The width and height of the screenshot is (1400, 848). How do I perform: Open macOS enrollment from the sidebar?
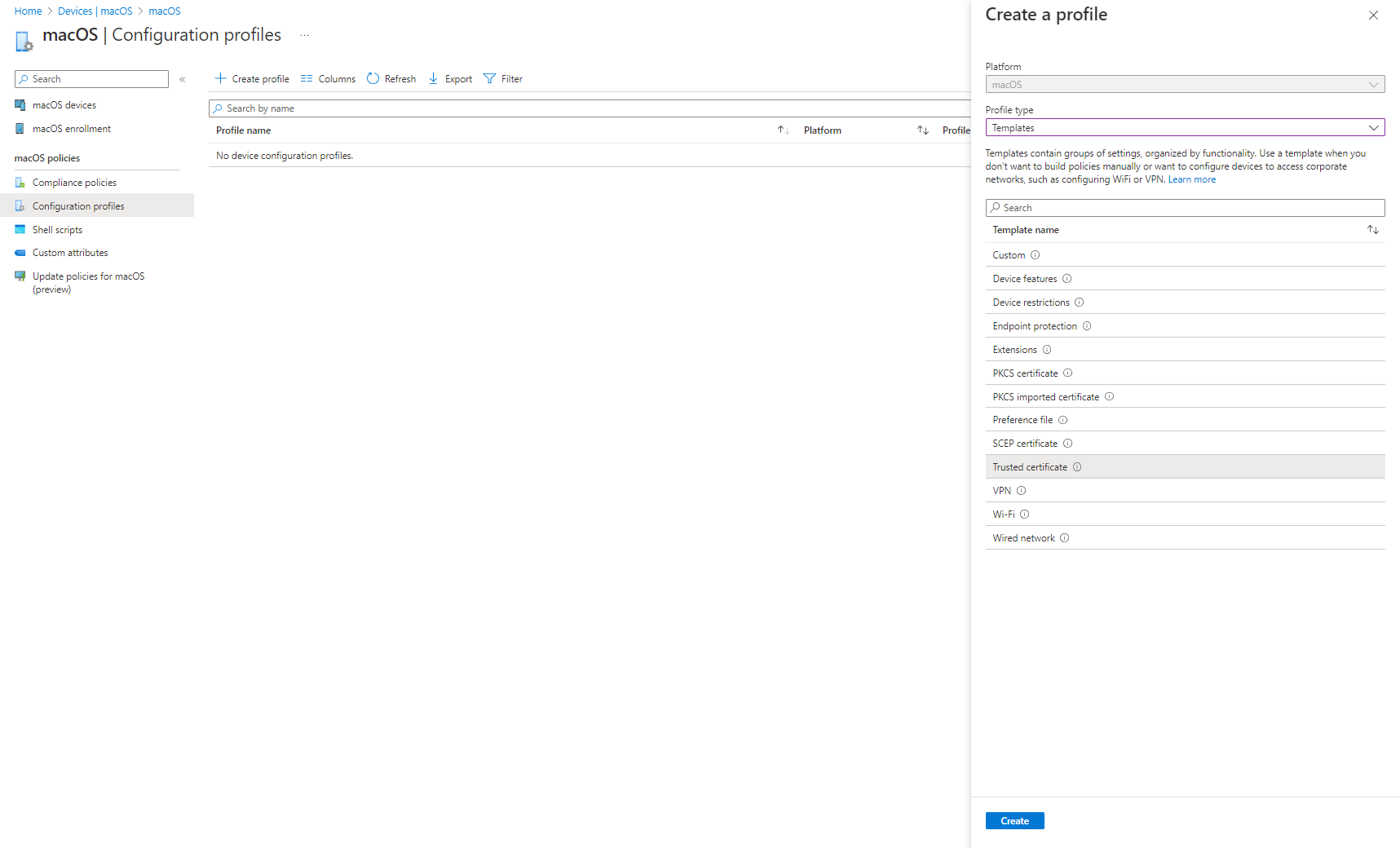click(71, 128)
